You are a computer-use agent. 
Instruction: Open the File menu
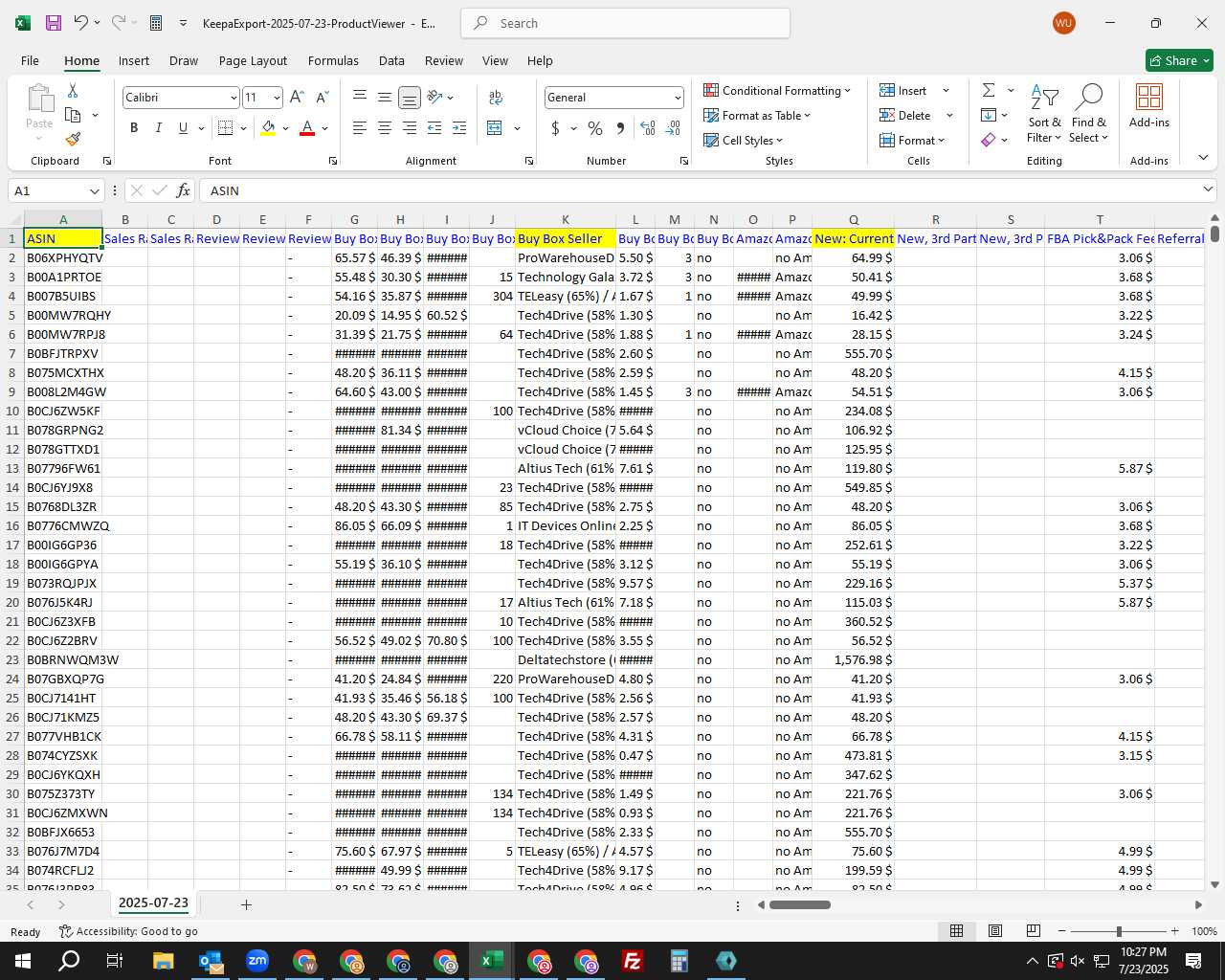30,60
